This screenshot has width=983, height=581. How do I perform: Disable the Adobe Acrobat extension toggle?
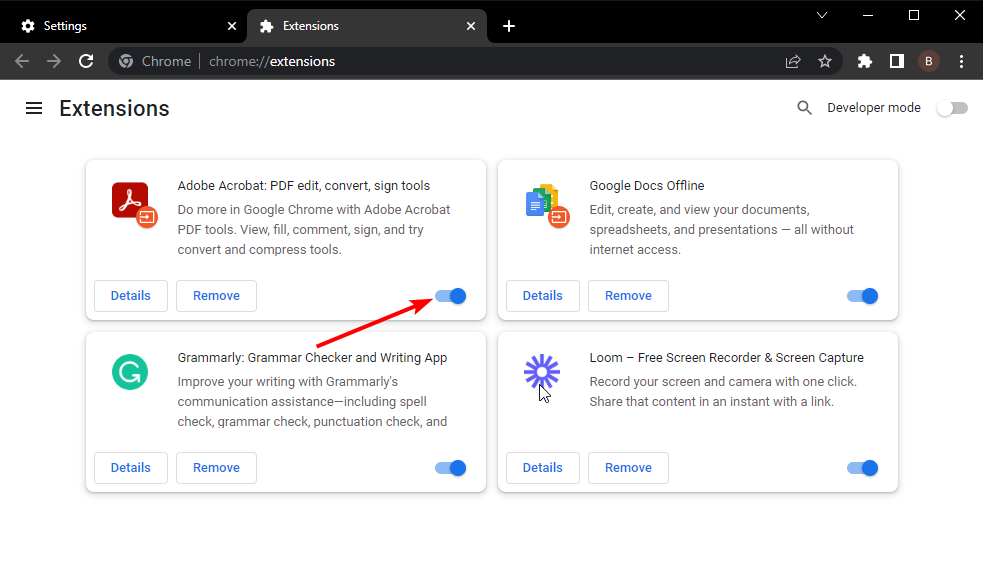(451, 296)
